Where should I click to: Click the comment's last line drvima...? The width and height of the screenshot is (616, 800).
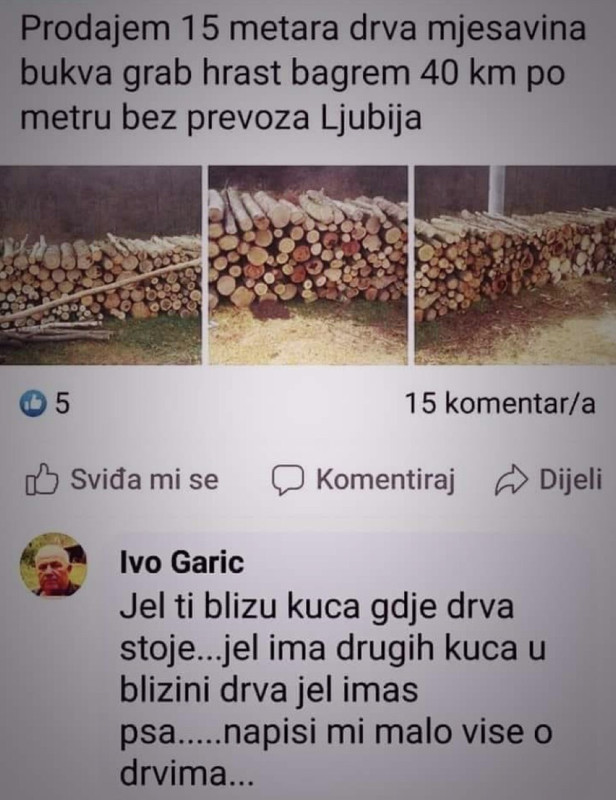tap(186, 773)
